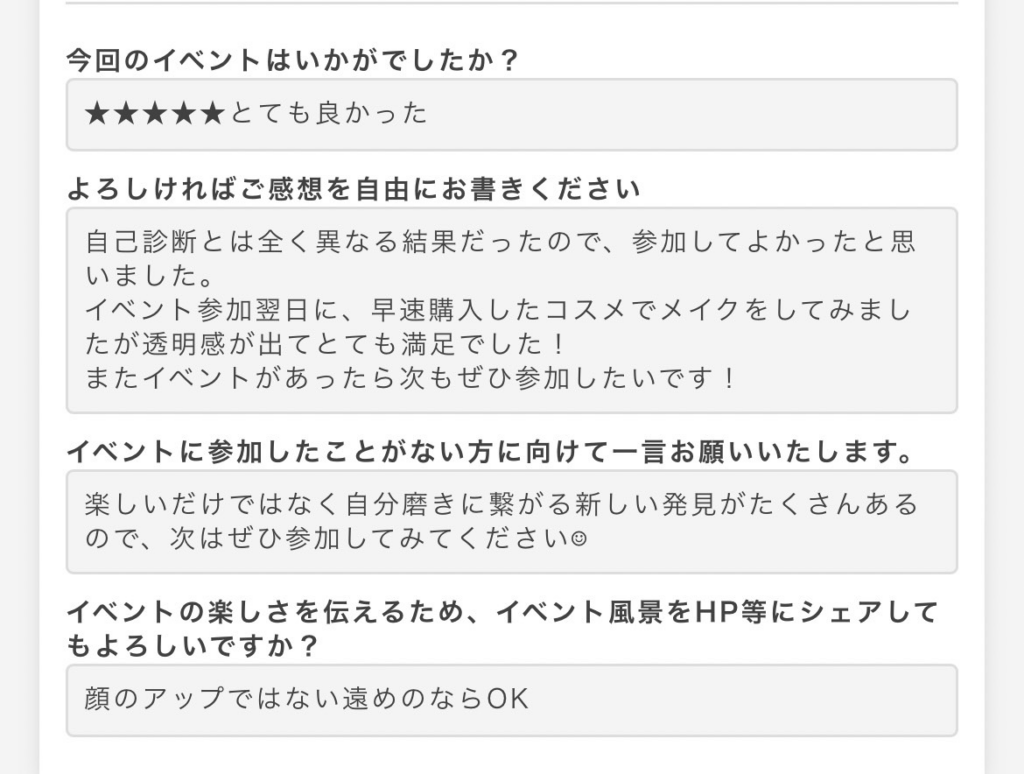Image resolution: width=1024 pixels, height=774 pixels.
Task: Select the rating field showing とても良かった
Action: pyautogui.click(x=512, y=115)
